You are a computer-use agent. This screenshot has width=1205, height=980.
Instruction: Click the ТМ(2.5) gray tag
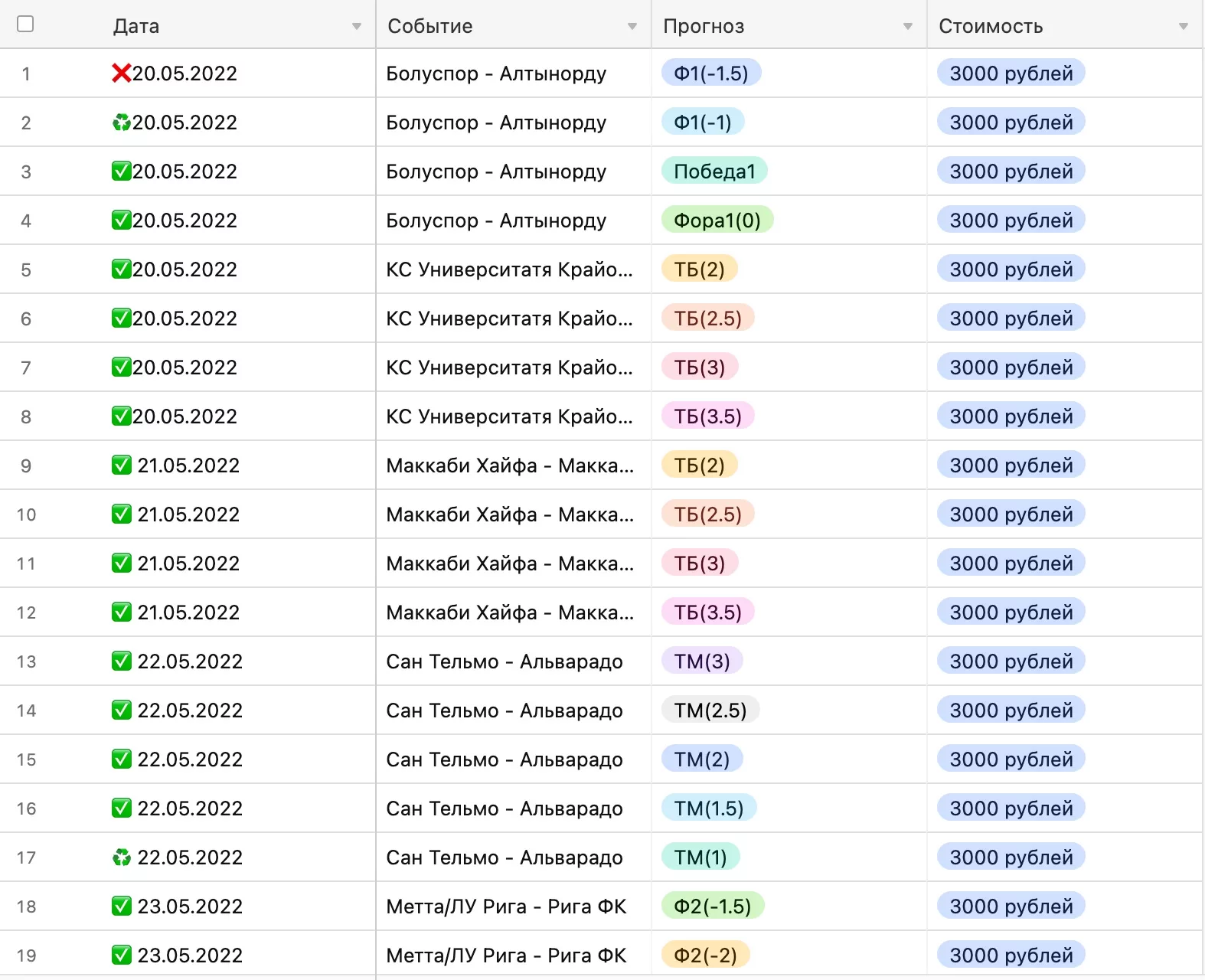click(710, 710)
